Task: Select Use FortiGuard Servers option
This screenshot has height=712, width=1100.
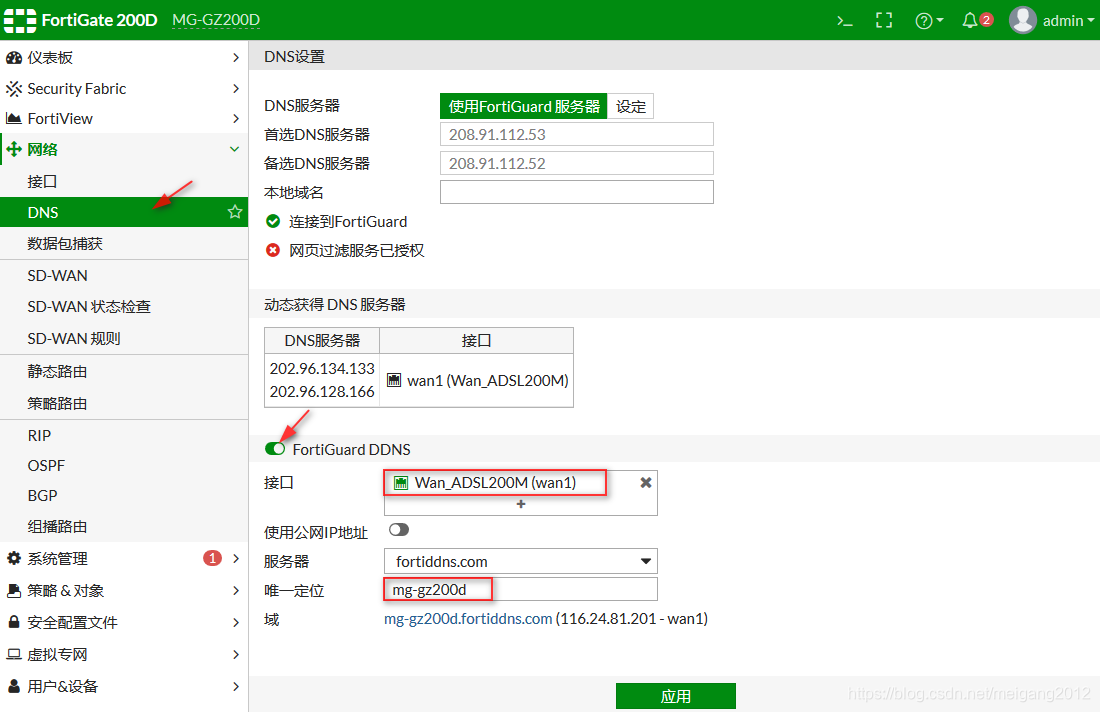Action: click(523, 106)
